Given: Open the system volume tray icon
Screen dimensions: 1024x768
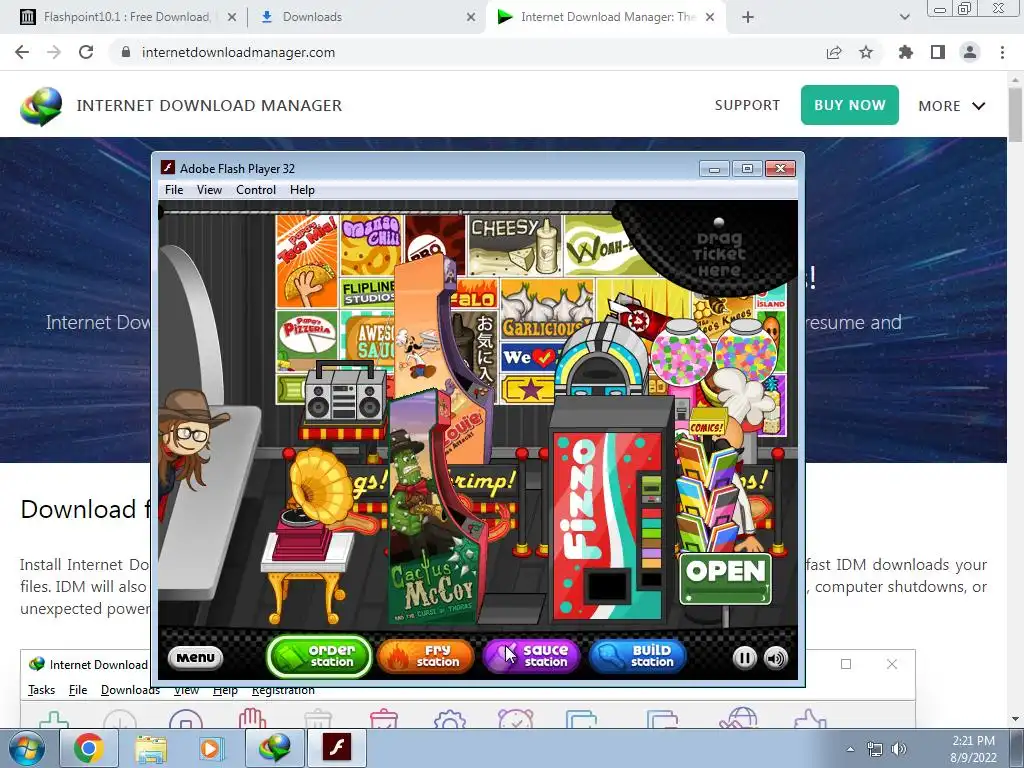Looking at the screenshot, I should [x=899, y=749].
